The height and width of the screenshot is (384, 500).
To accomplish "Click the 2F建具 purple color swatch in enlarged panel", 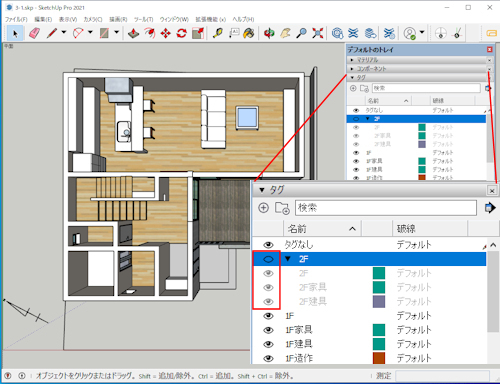I will pyautogui.click(x=379, y=302).
